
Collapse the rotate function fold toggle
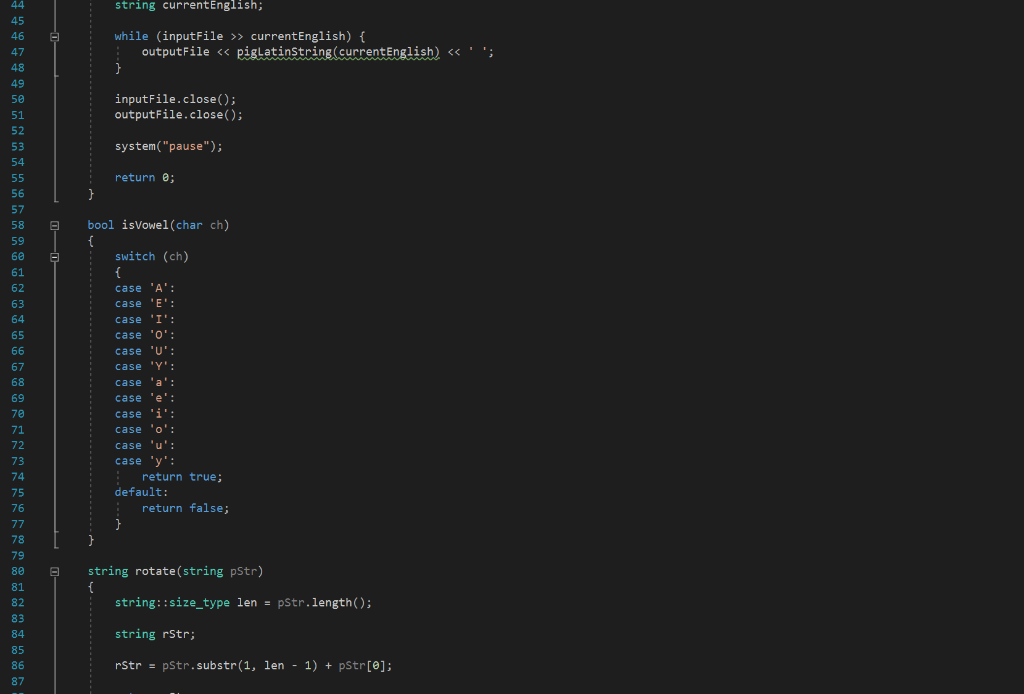(x=55, y=572)
